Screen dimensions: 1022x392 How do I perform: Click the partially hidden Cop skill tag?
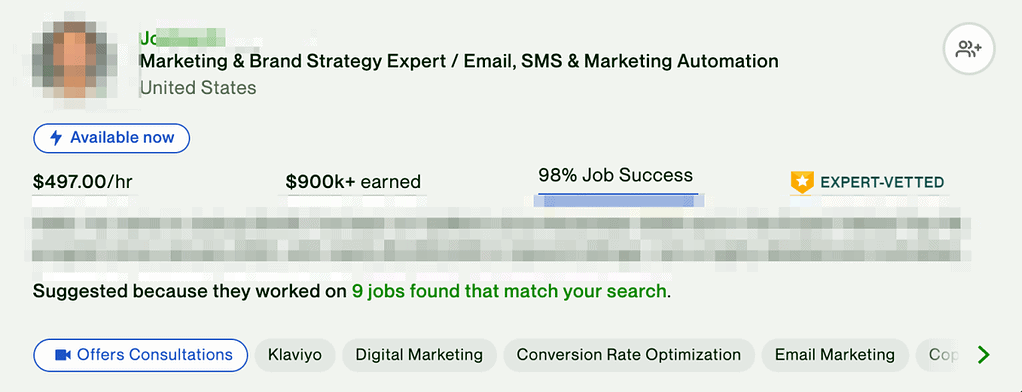(x=941, y=355)
